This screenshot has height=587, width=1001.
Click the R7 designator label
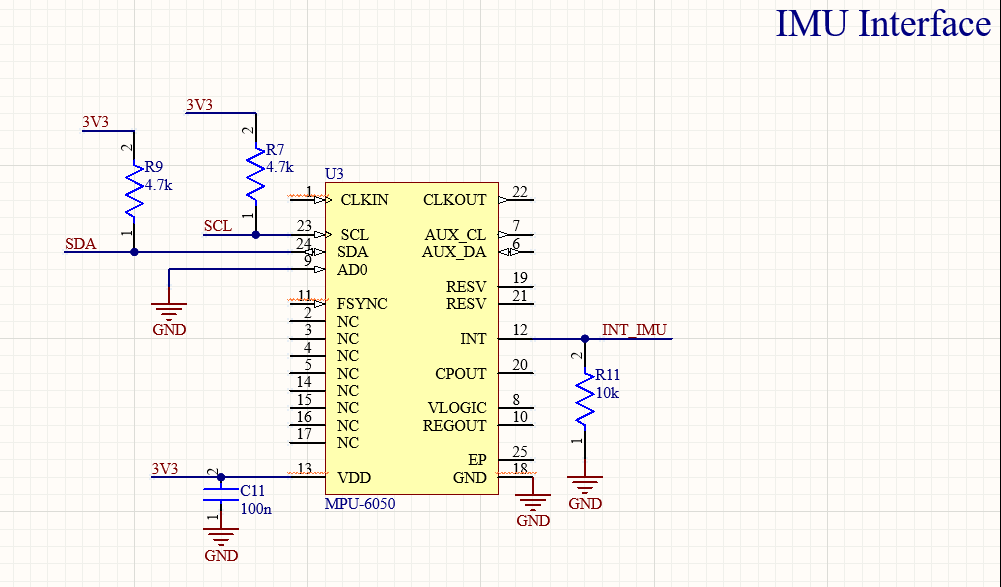point(275,149)
